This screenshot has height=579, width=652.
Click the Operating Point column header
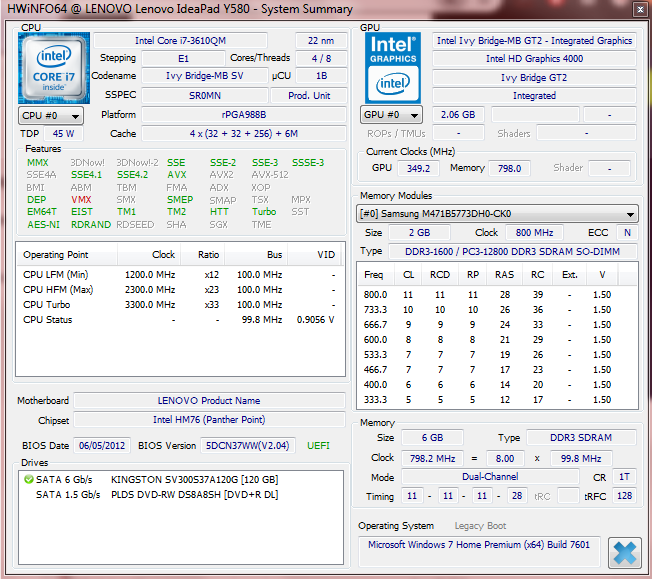(x=67, y=255)
